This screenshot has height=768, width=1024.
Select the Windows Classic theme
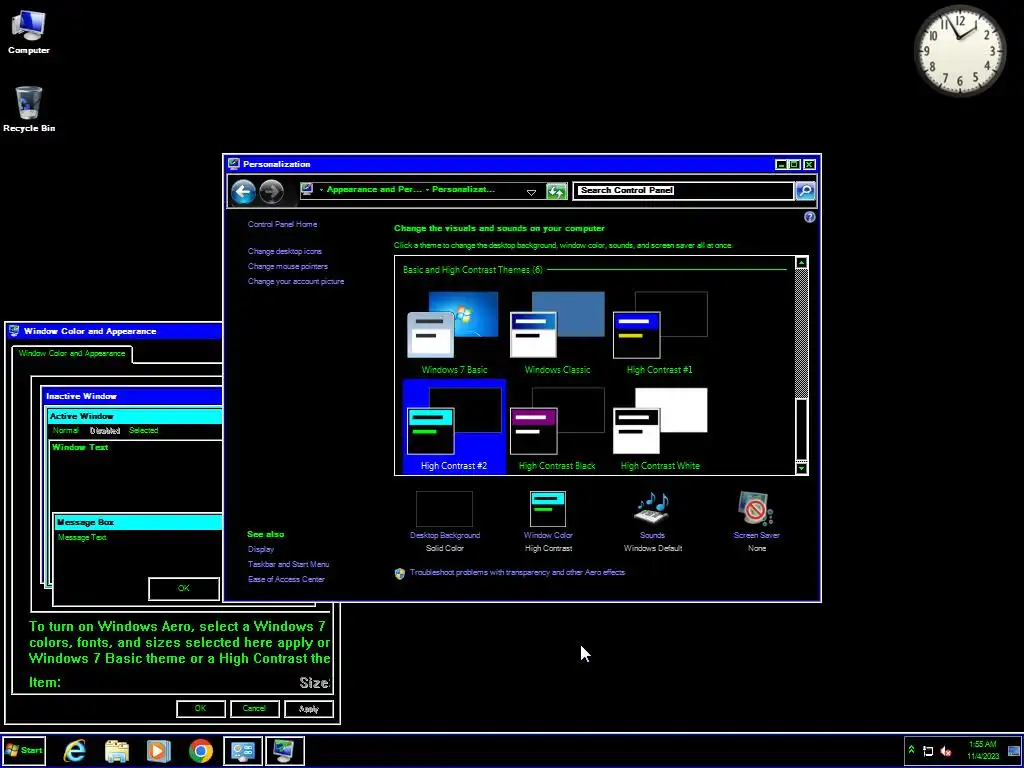tap(557, 333)
